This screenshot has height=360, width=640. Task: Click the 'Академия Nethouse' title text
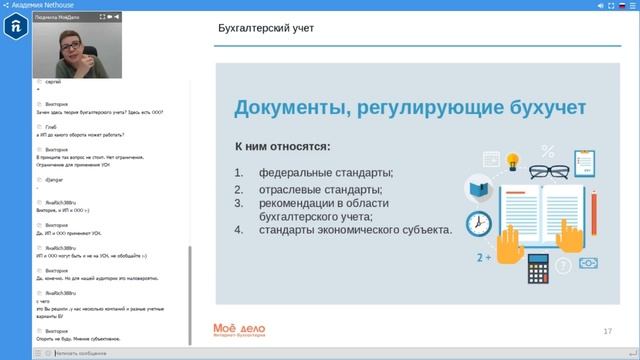coord(43,5)
